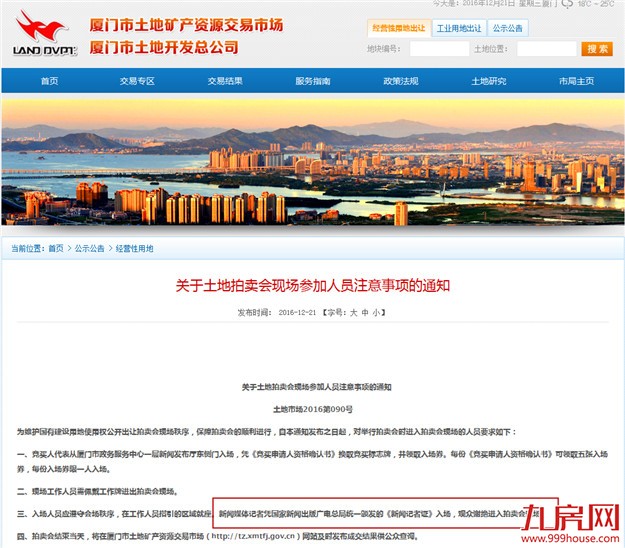Open the 首页 navigation menu item
This screenshot has width=625, height=548.
point(49,81)
